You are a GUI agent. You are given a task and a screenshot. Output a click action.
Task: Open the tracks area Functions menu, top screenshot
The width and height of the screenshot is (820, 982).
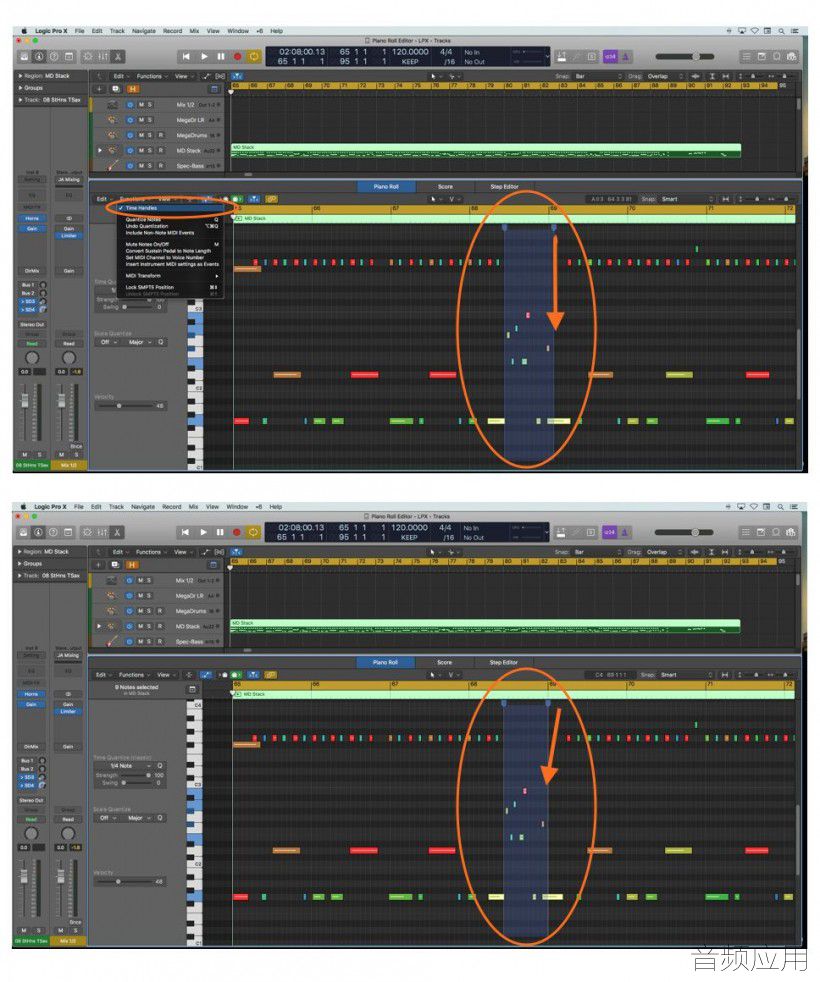coord(150,76)
